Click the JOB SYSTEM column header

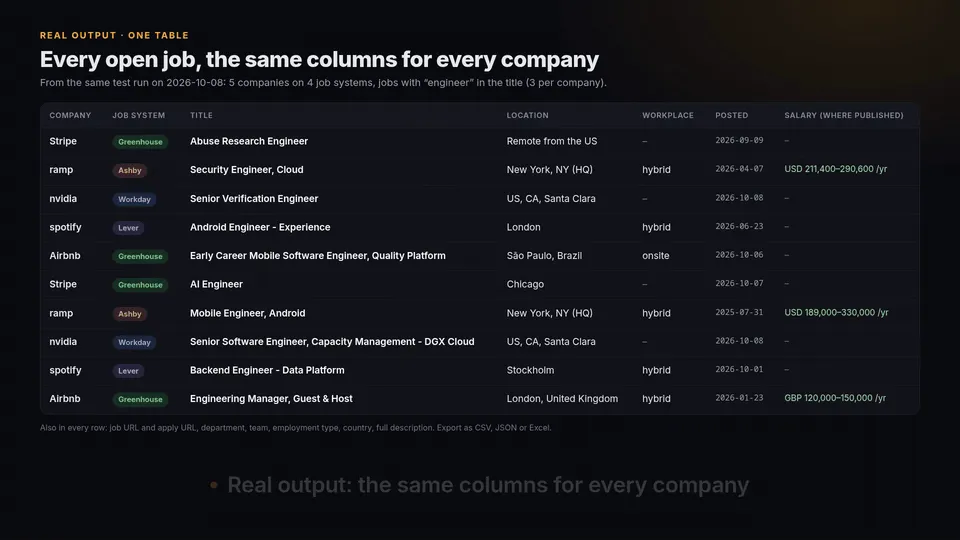coord(138,115)
